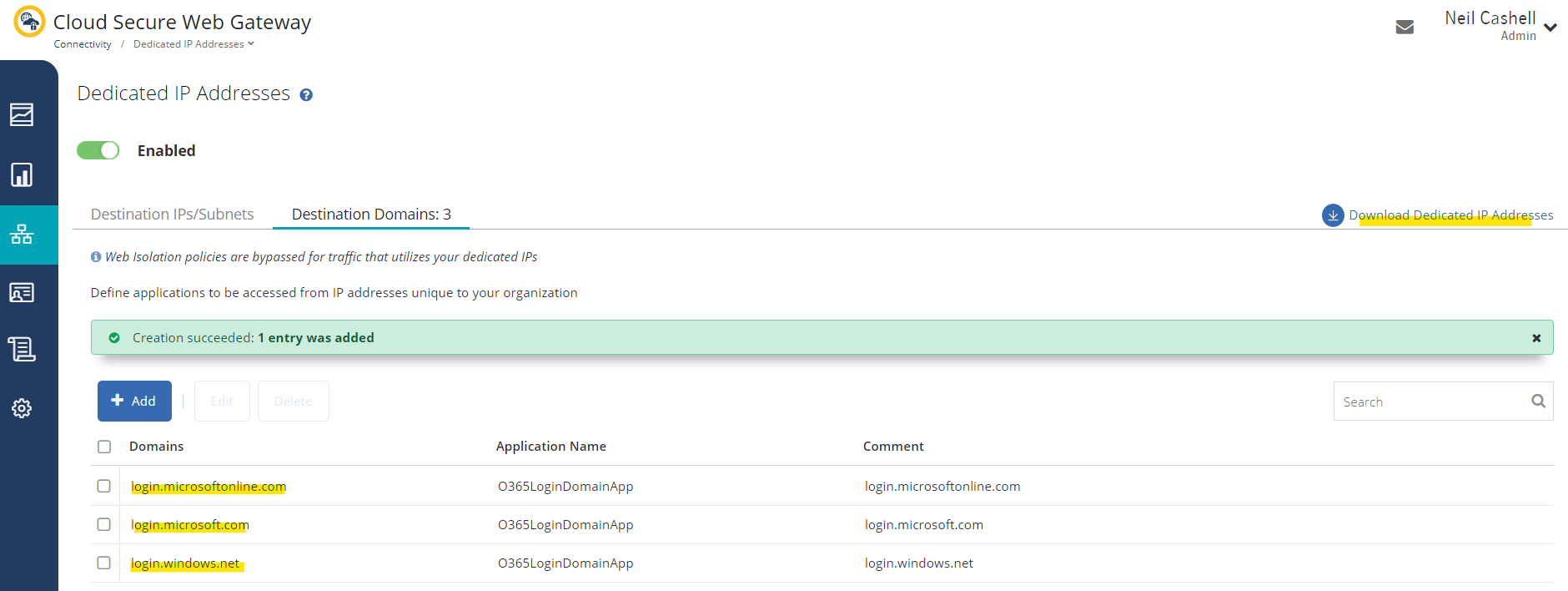
Task: Switch to Destination IPs/Subnets tab
Action: pyautogui.click(x=173, y=215)
